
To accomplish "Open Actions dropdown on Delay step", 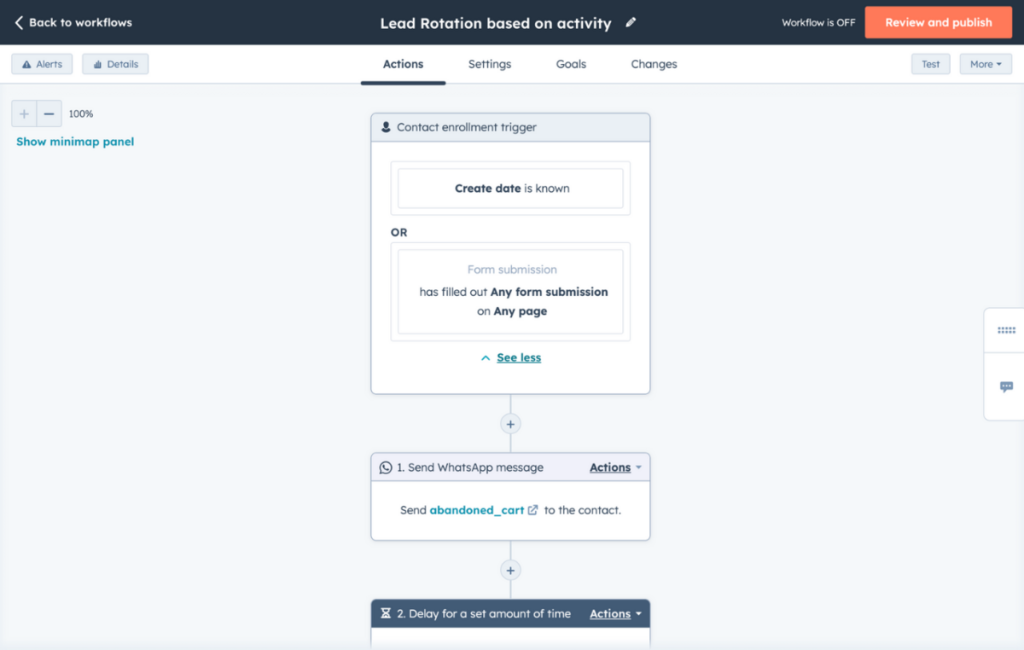I will click(615, 614).
